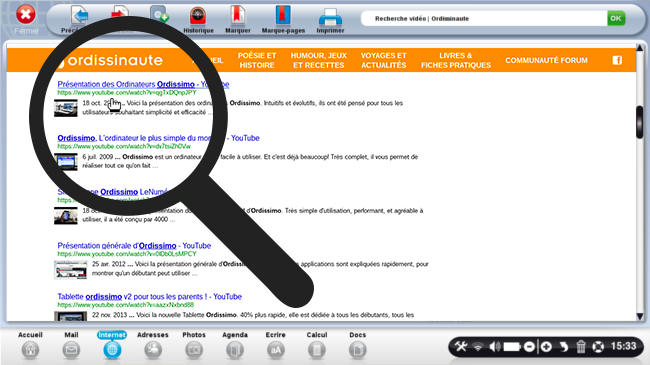Image resolution: width=650 pixels, height=365 pixels.
Task: Click the Recherche vidéo address field
Action: (484, 18)
